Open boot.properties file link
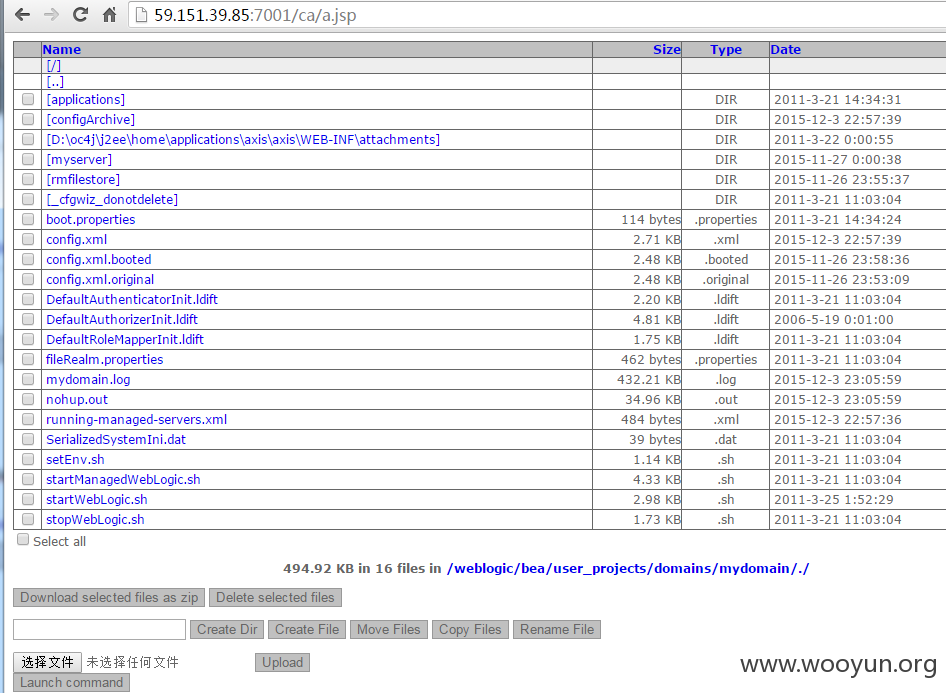Screen dimensions: 946x693 pos(90,220)
